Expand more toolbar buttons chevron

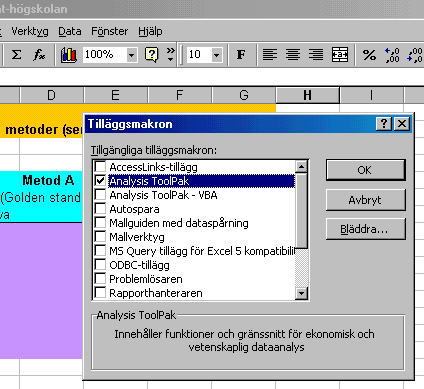point(171,54)
